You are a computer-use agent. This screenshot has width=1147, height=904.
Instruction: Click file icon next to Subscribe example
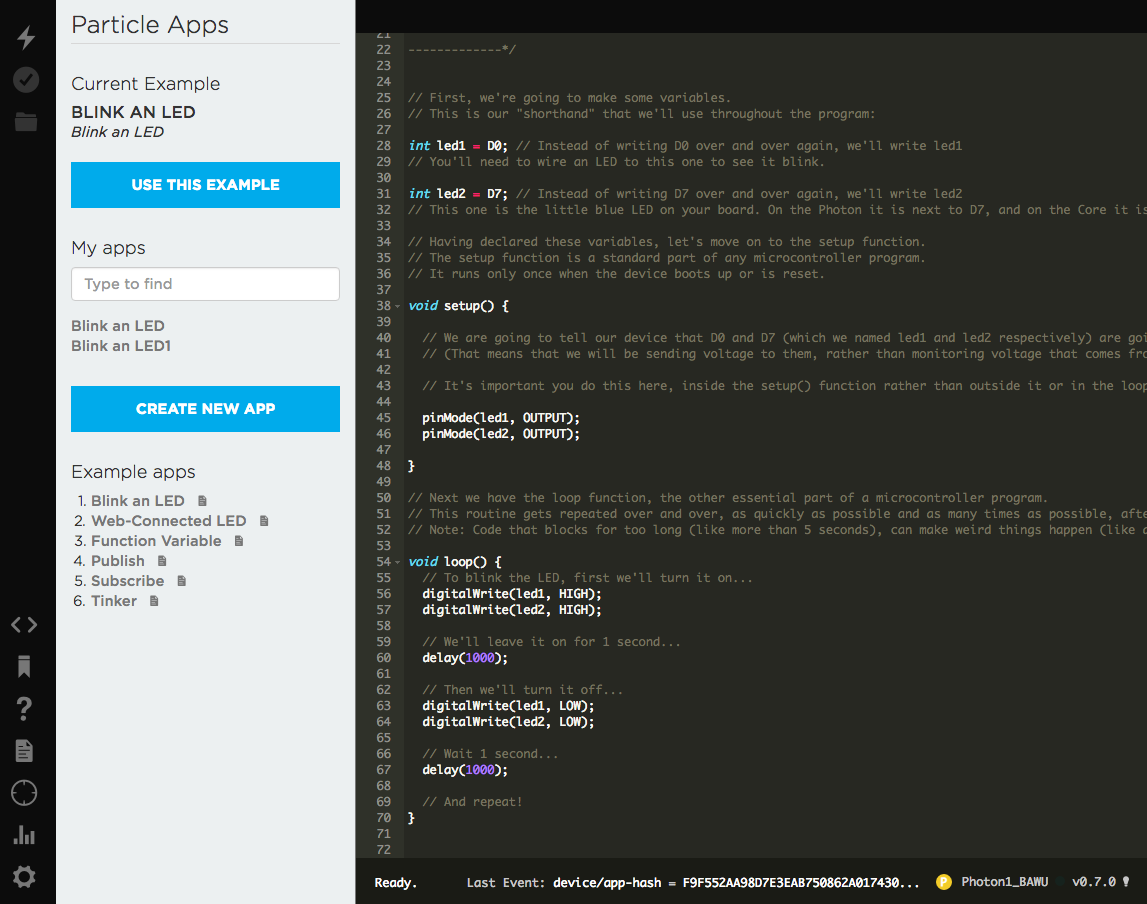181,581
